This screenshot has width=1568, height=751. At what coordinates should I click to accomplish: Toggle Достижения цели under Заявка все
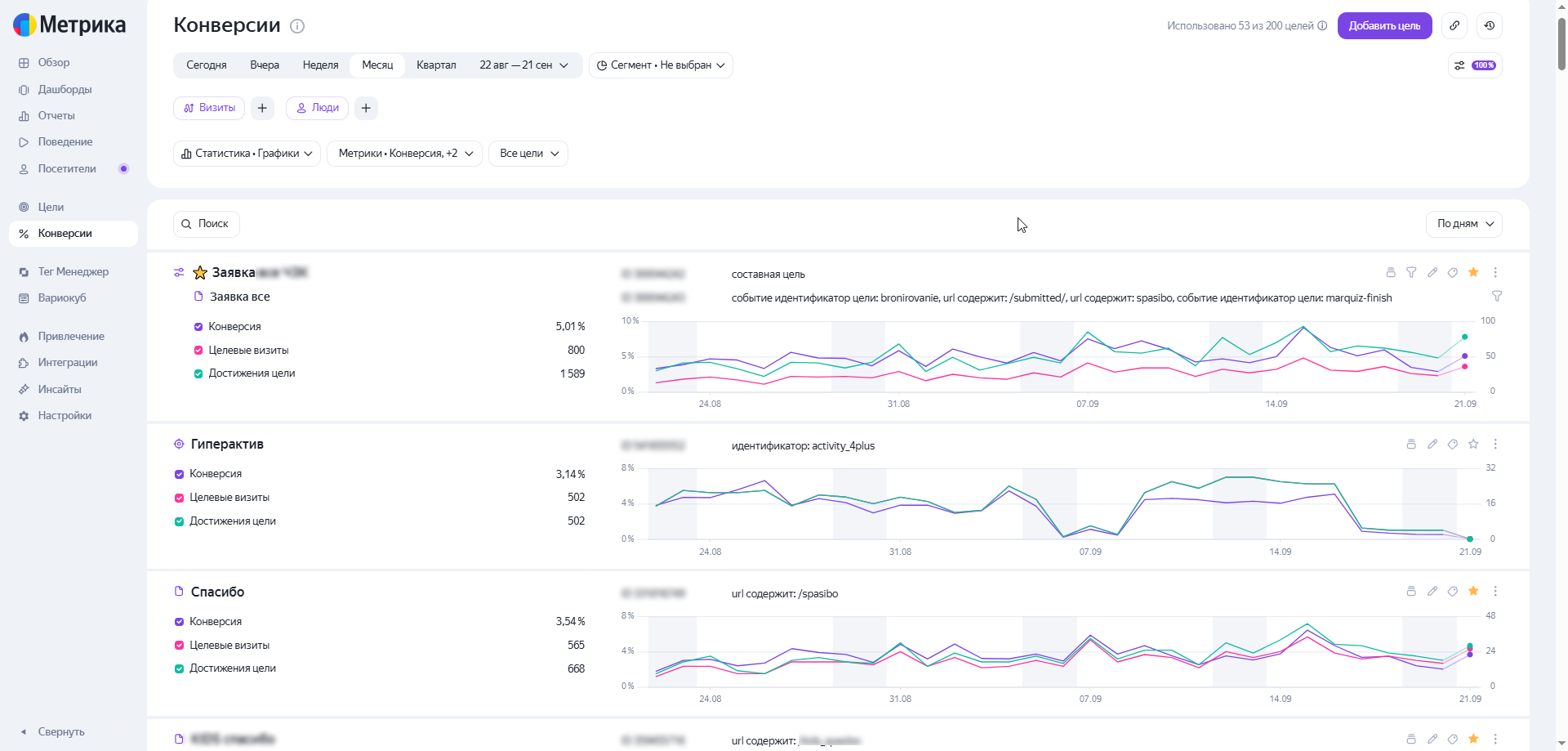(x=198, y=373)
